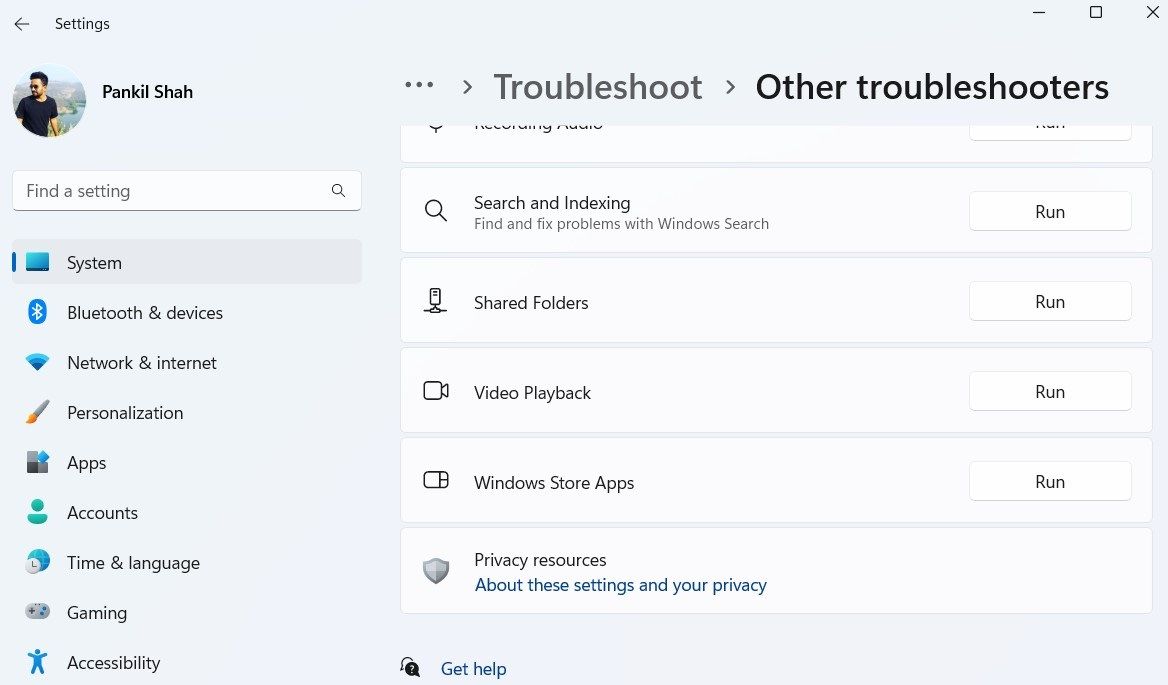This screenshot has width=1168, height=685.
Task: Click the Time & language globe icon
Action: pyautogui.click(x=37, y=561)
